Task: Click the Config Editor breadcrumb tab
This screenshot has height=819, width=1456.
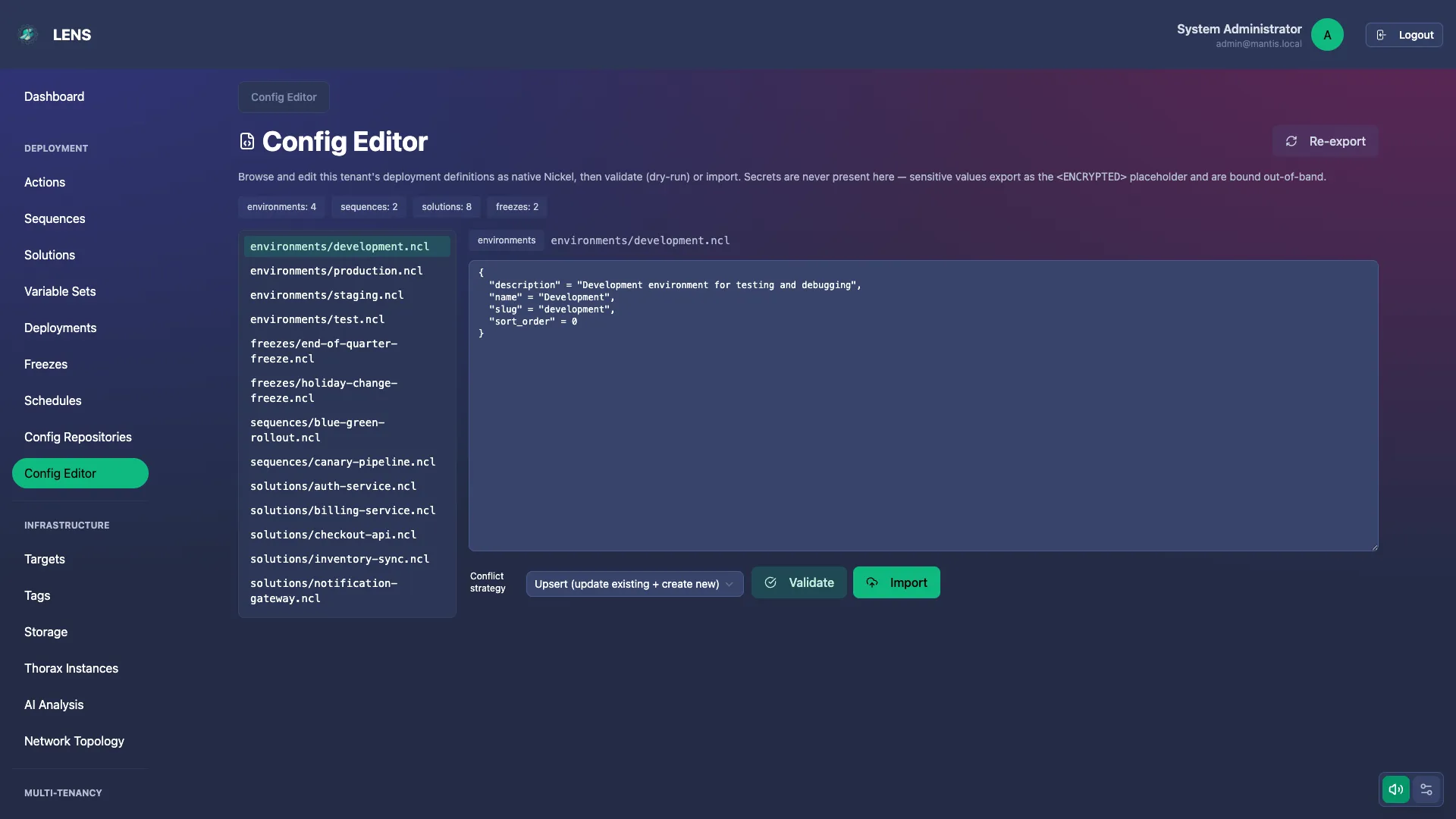Action: (x=284, y=97)
